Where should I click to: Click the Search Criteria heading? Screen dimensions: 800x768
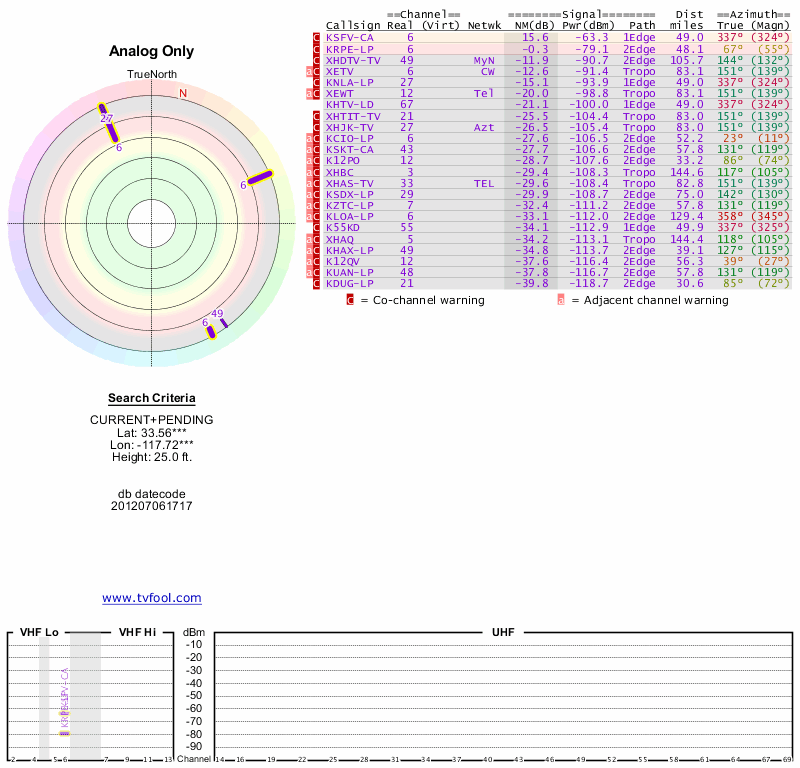152,398
